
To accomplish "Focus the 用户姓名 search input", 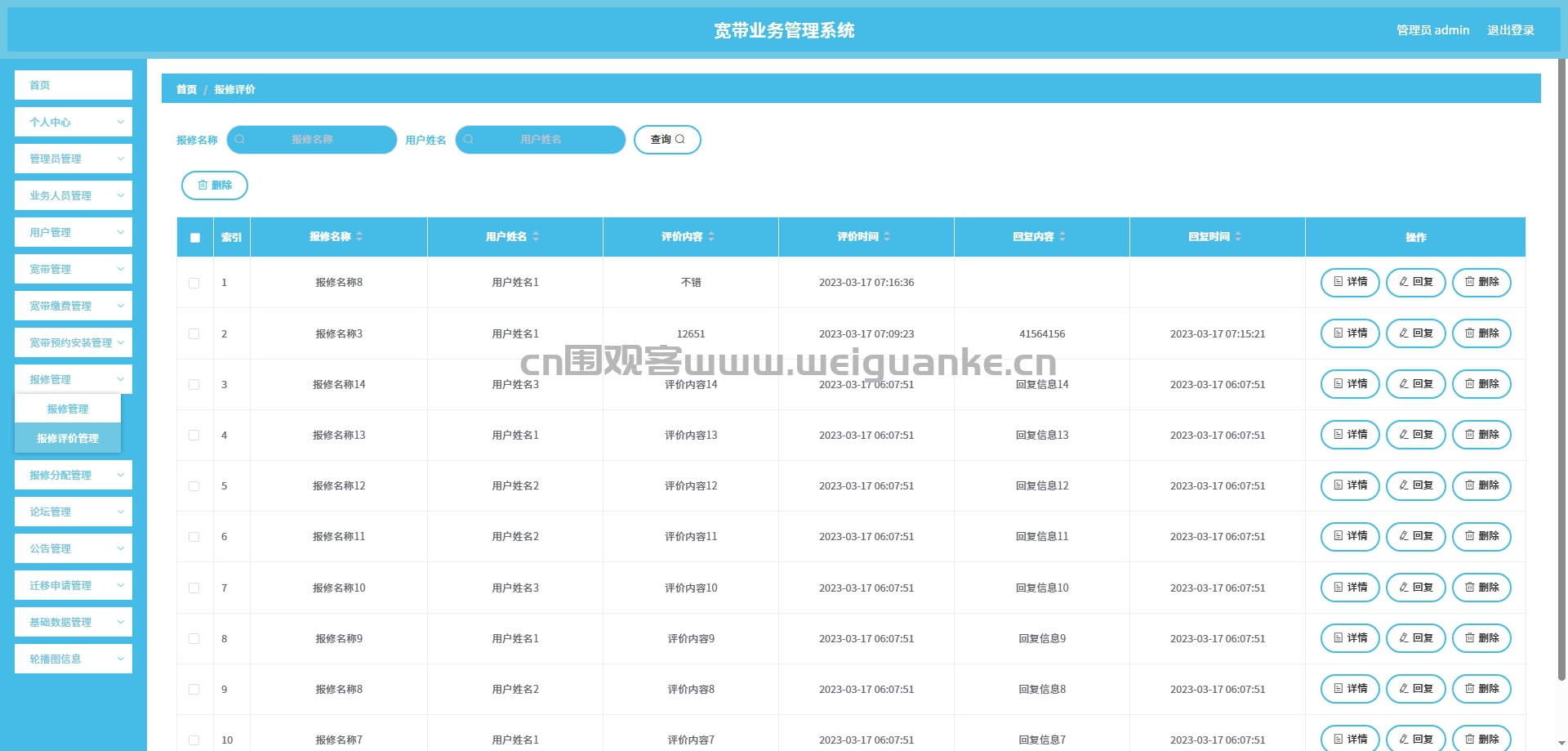I will coord(541,140).
